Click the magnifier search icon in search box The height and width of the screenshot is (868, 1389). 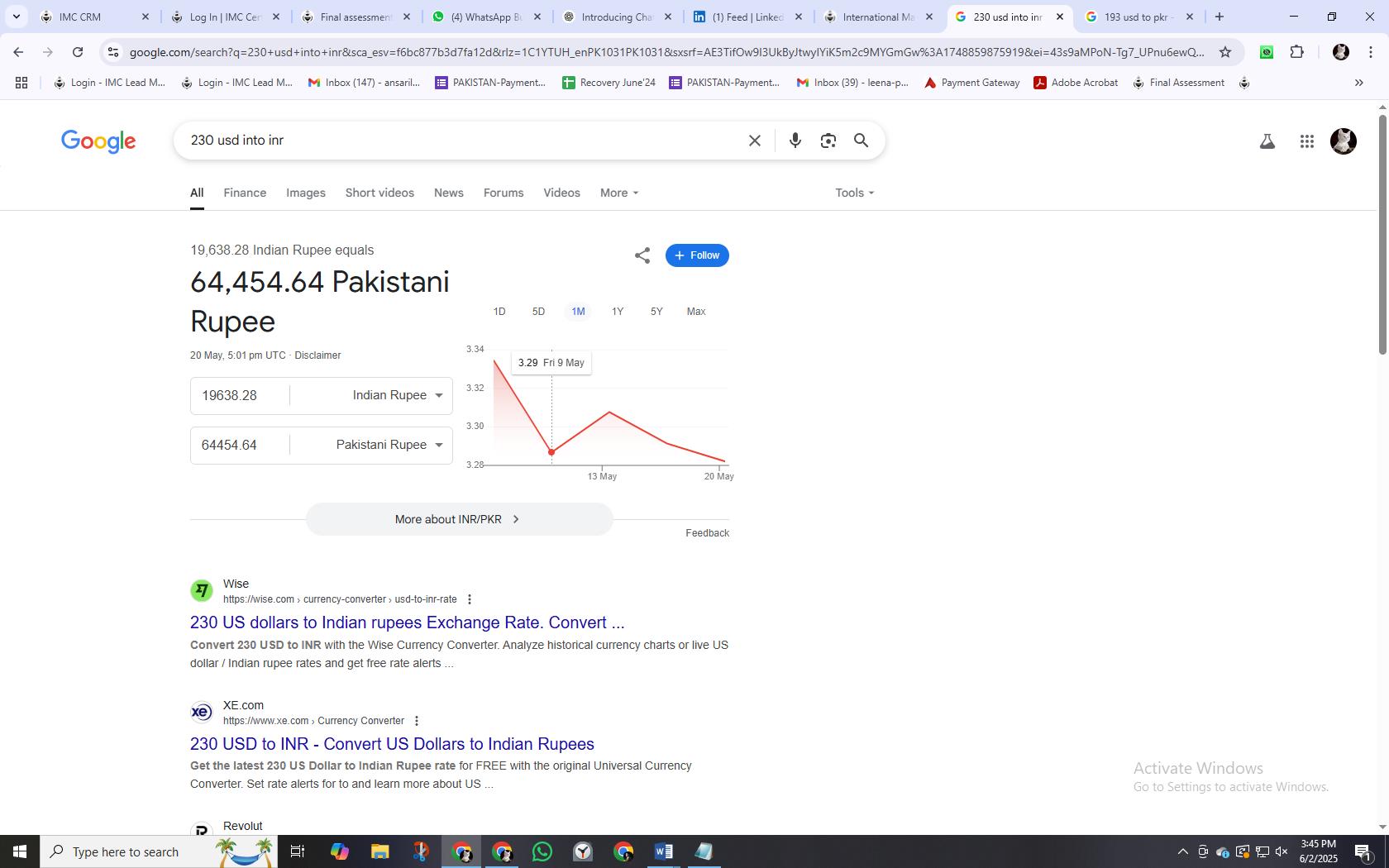click(861, 141)
